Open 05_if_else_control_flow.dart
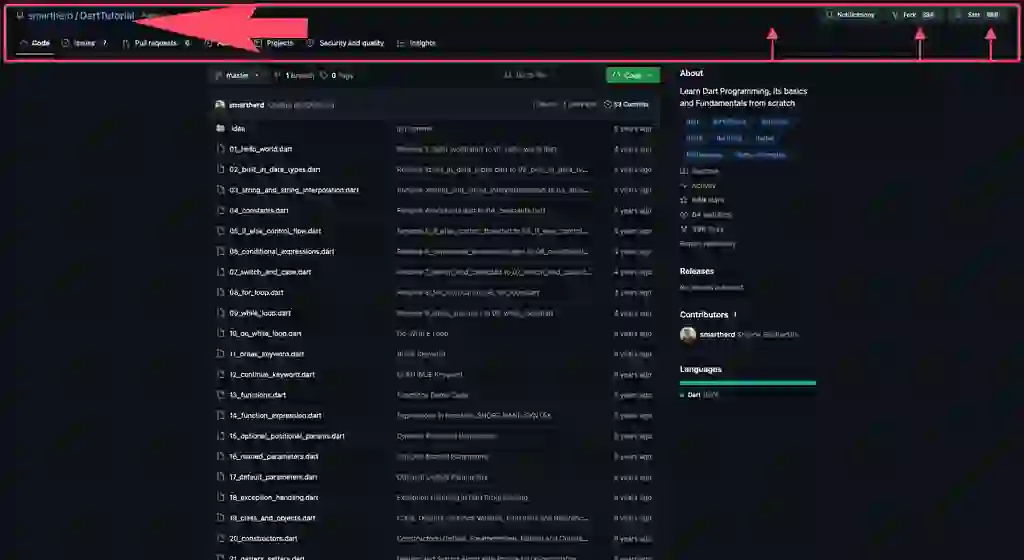The width and height of the screenshot is (1024, 560). pos(275,231)
